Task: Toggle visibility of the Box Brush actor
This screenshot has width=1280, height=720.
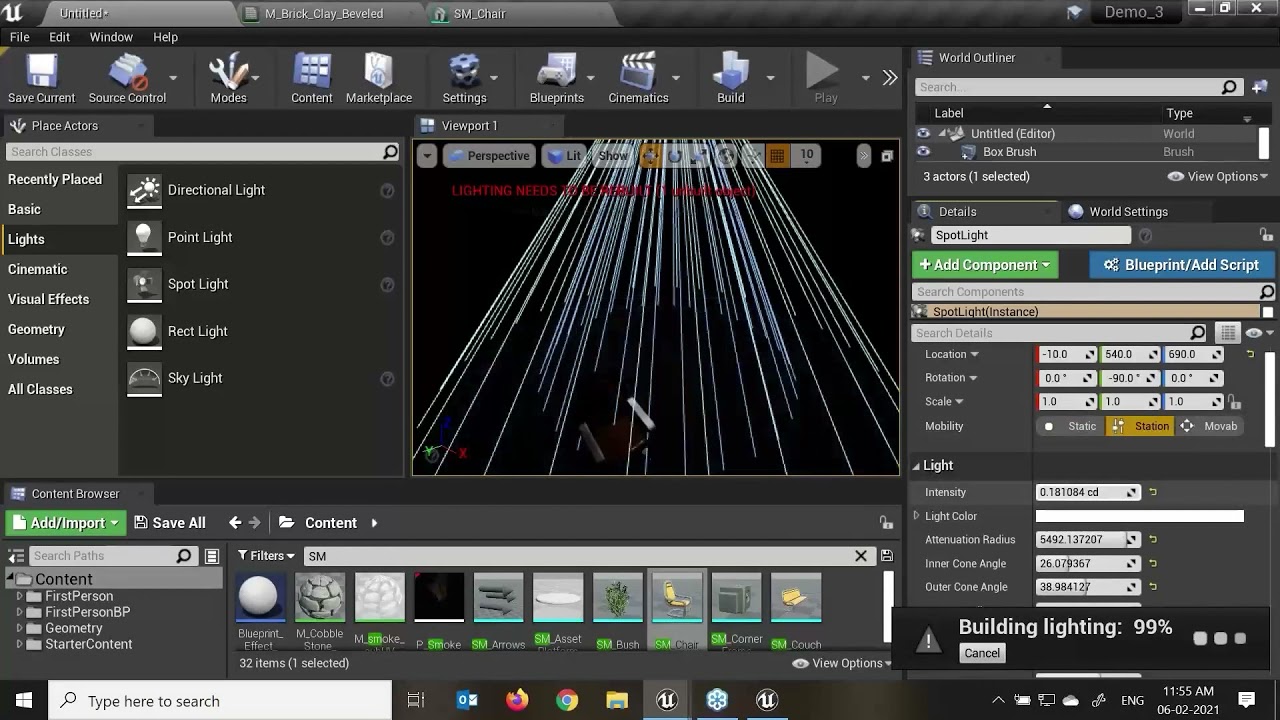Action: (923, 152)
